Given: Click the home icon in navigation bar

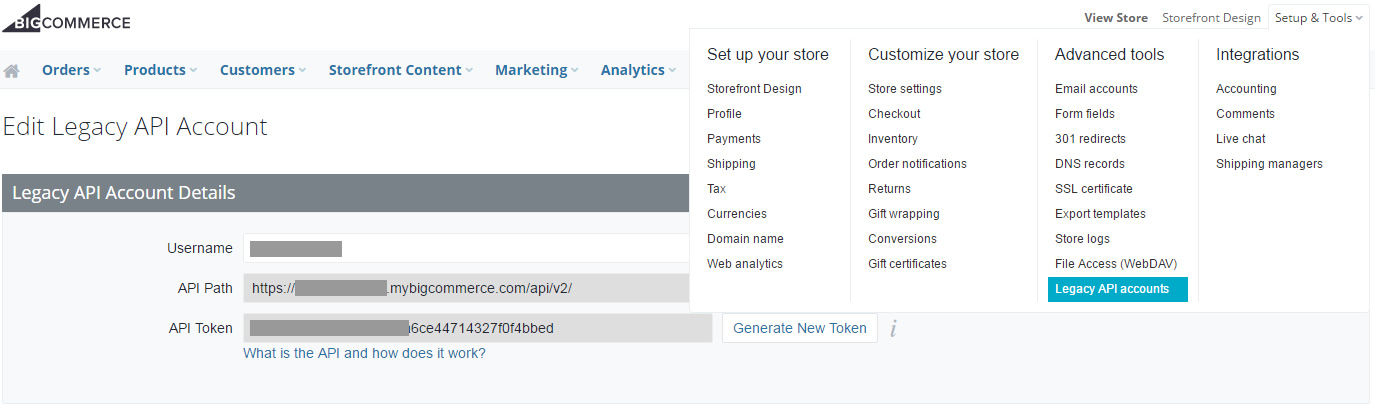Looking at the screenshot, I should click(12, 71).
